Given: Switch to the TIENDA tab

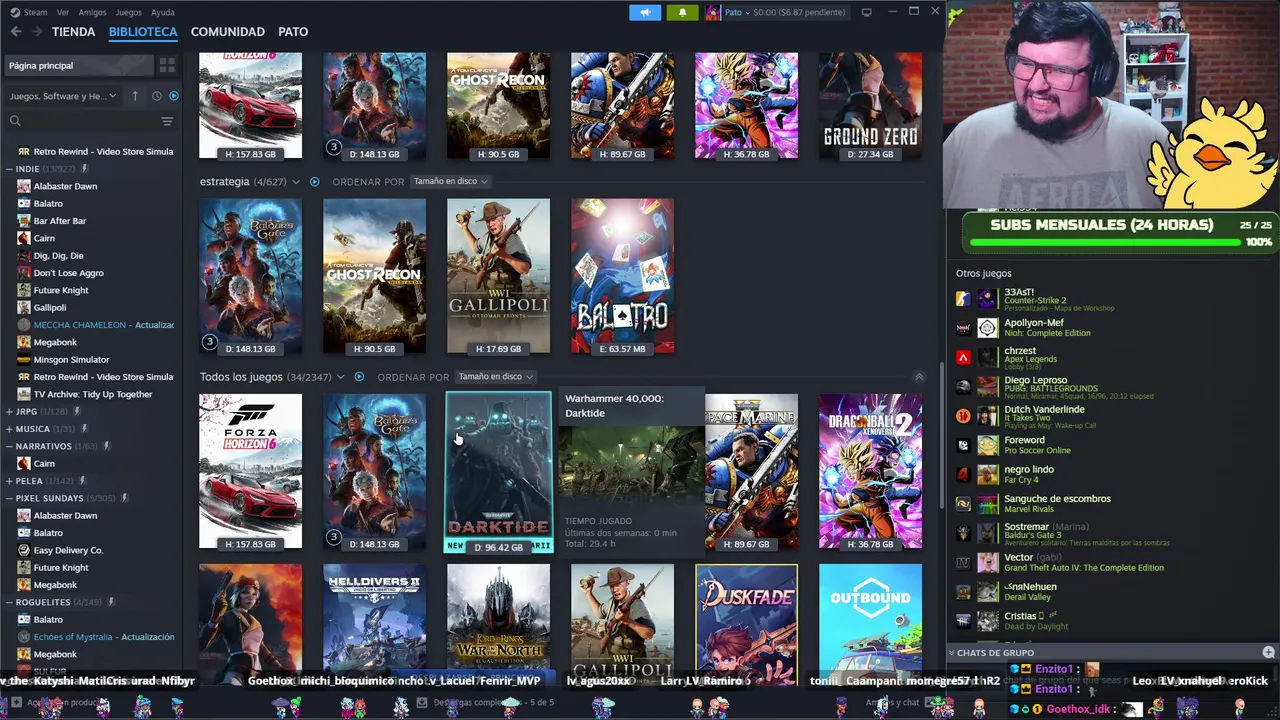Looking at the screenshot, I should (x=73, y=32).
